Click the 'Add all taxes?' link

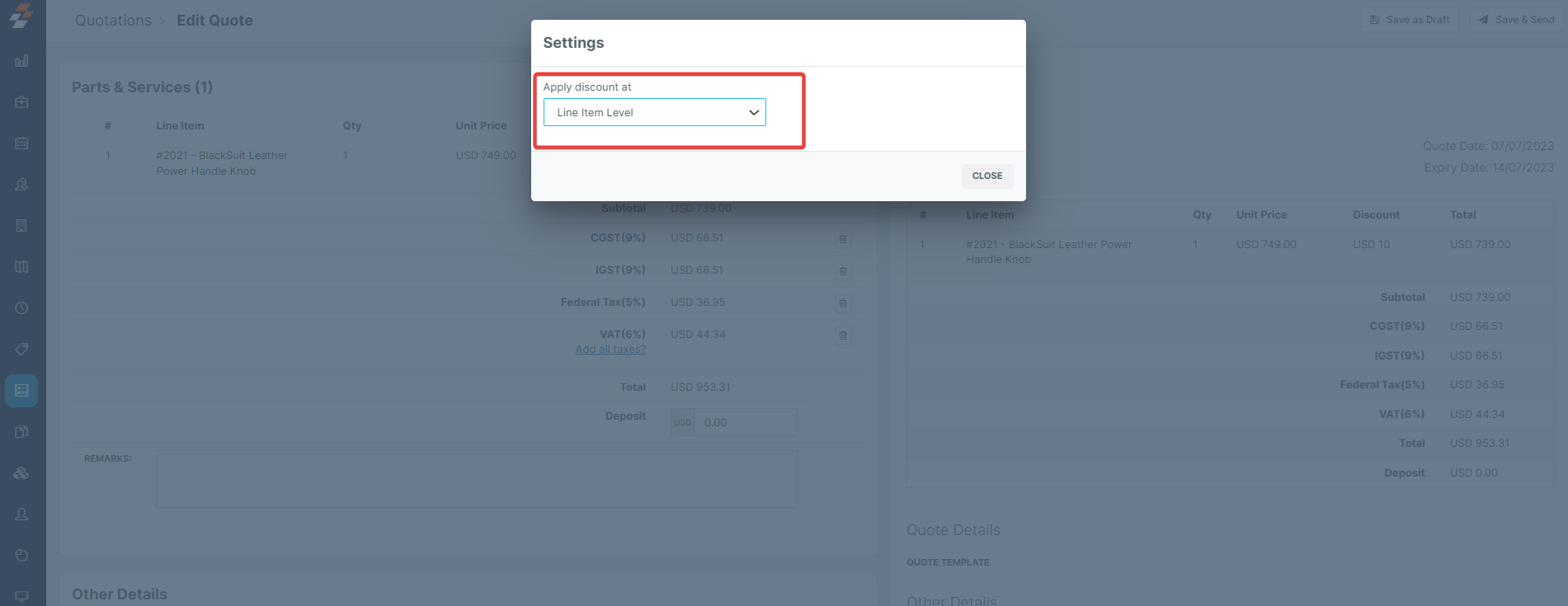pos(610,350)
